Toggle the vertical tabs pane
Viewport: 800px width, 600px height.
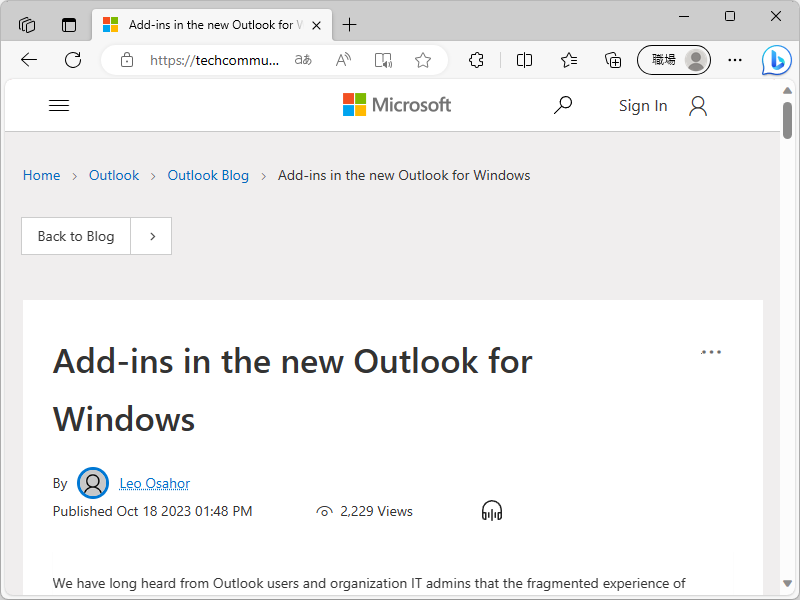(69, 25)
